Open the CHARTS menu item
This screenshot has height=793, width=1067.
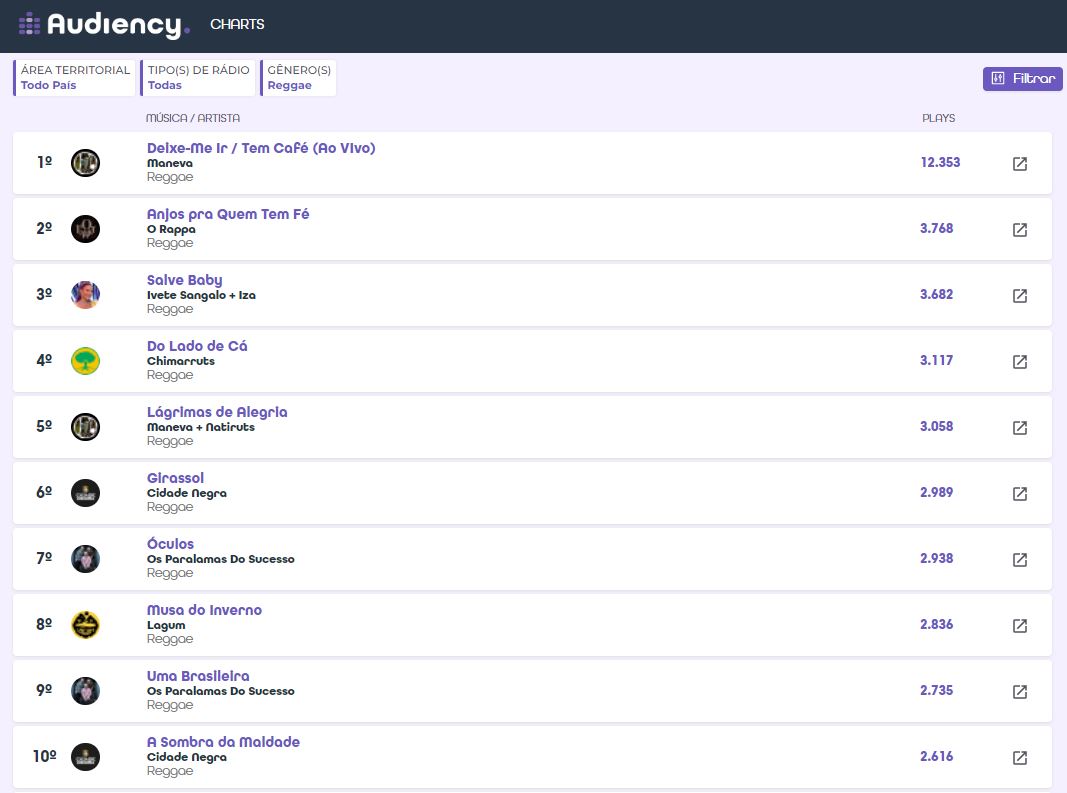pyautogui.click(x=237, y=25)
